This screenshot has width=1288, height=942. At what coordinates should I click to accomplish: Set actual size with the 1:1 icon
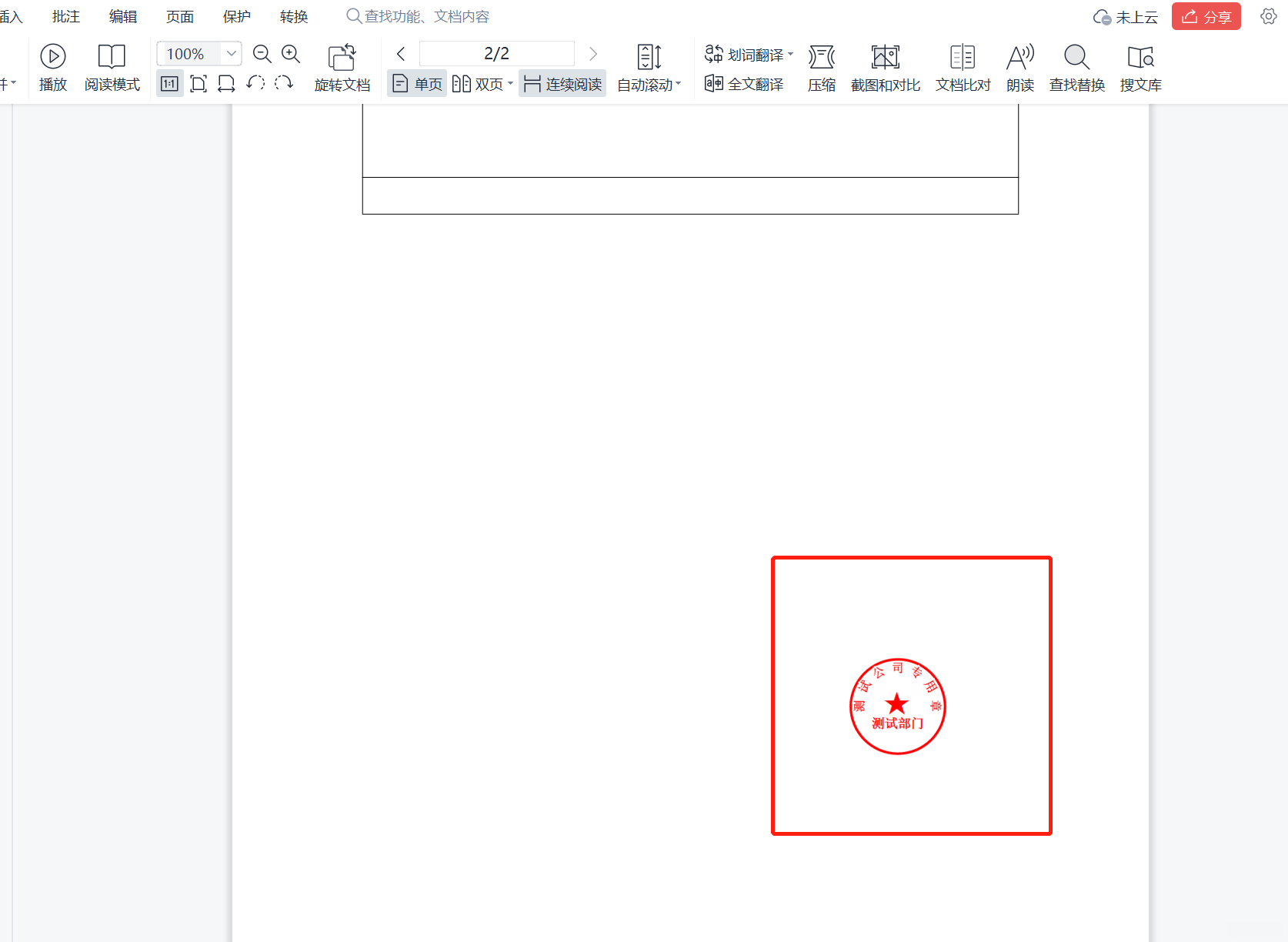(169, 83)
